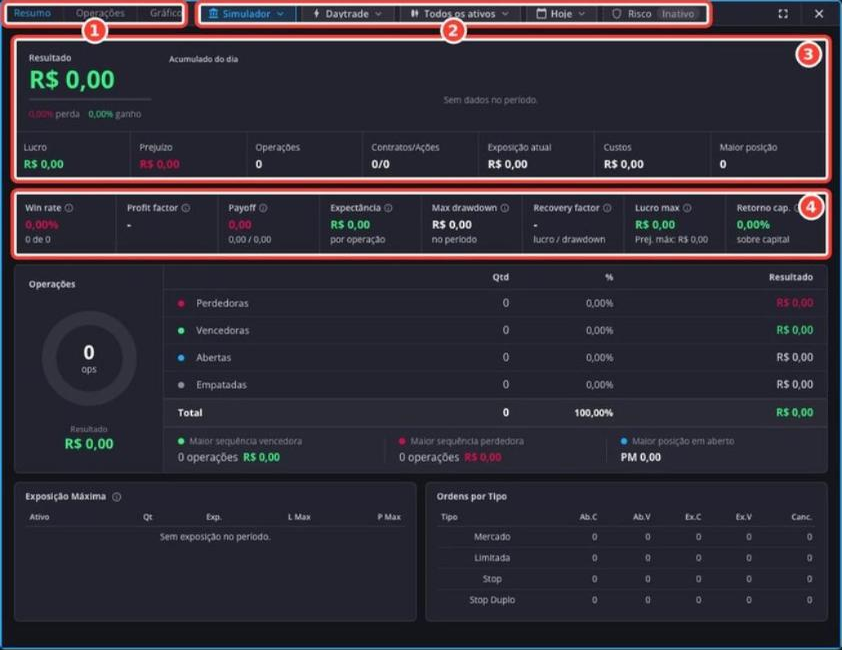The height and width of the screenshot is (650, 842).
Task: Click the operations donut chart center
Action: (89, 359)
